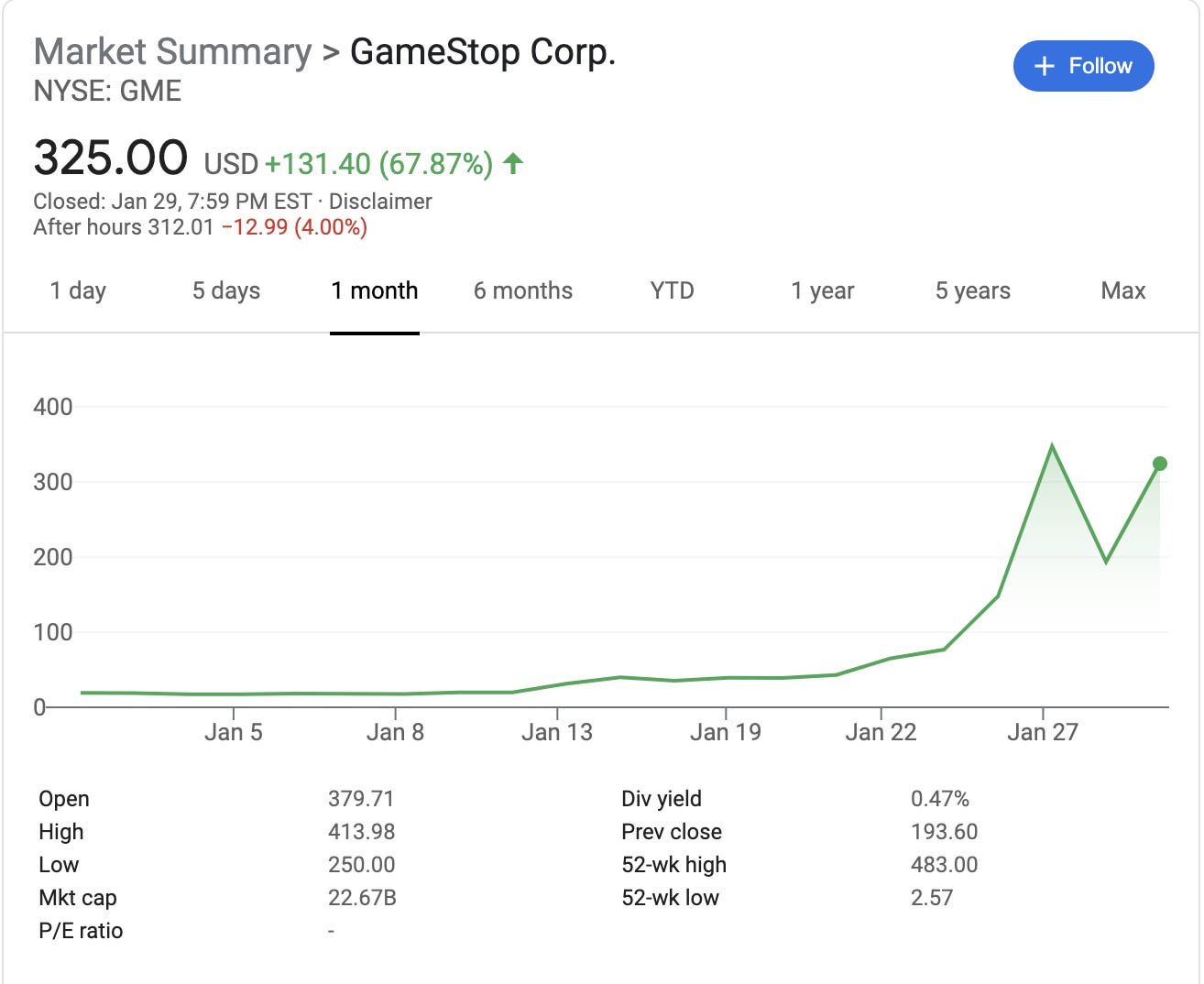Click the Closed: Jan 29, 7:59 PM EST text

coord(172,202)
